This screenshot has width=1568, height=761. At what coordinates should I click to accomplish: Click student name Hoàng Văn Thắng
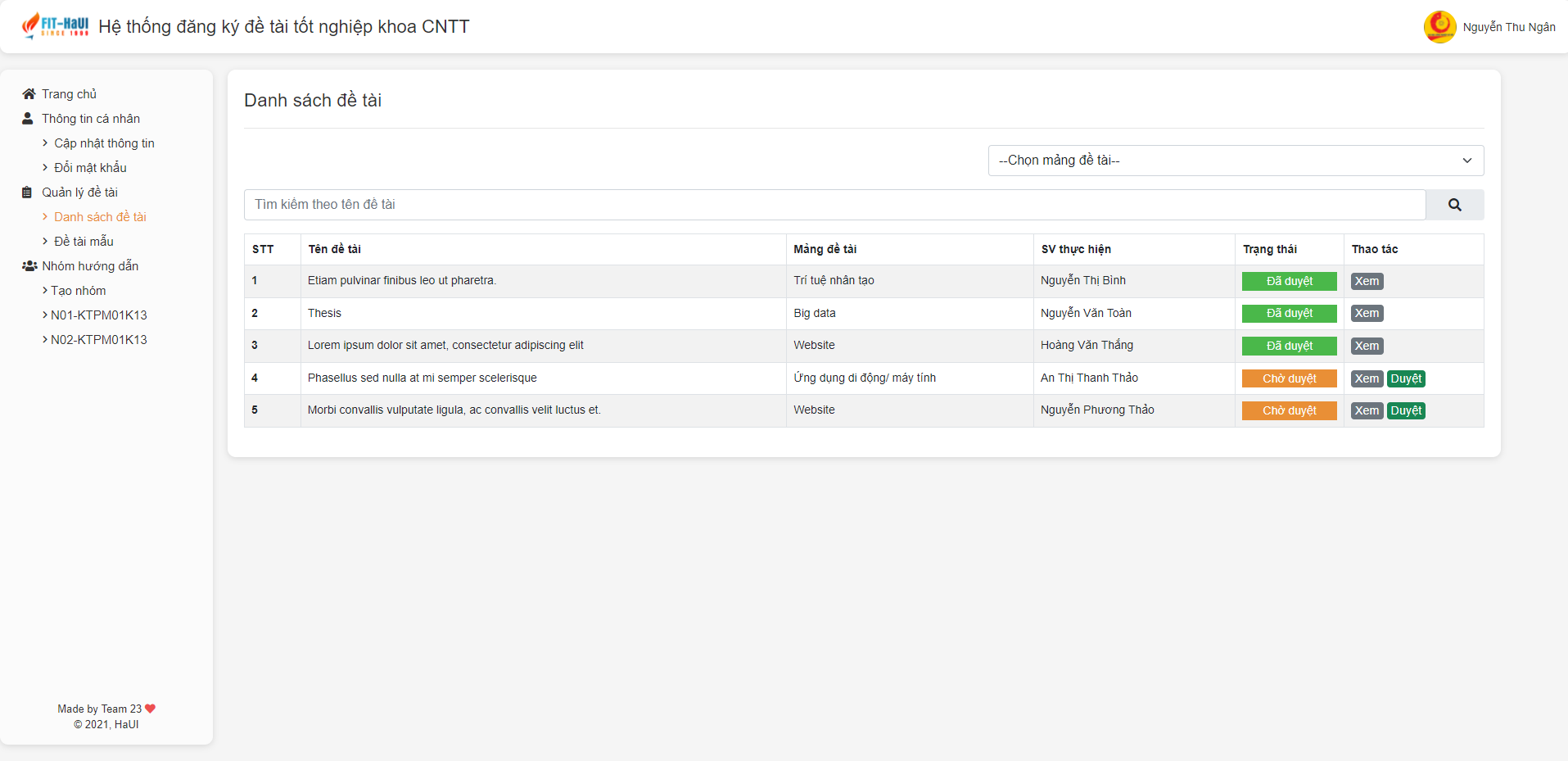[1087, 345]
